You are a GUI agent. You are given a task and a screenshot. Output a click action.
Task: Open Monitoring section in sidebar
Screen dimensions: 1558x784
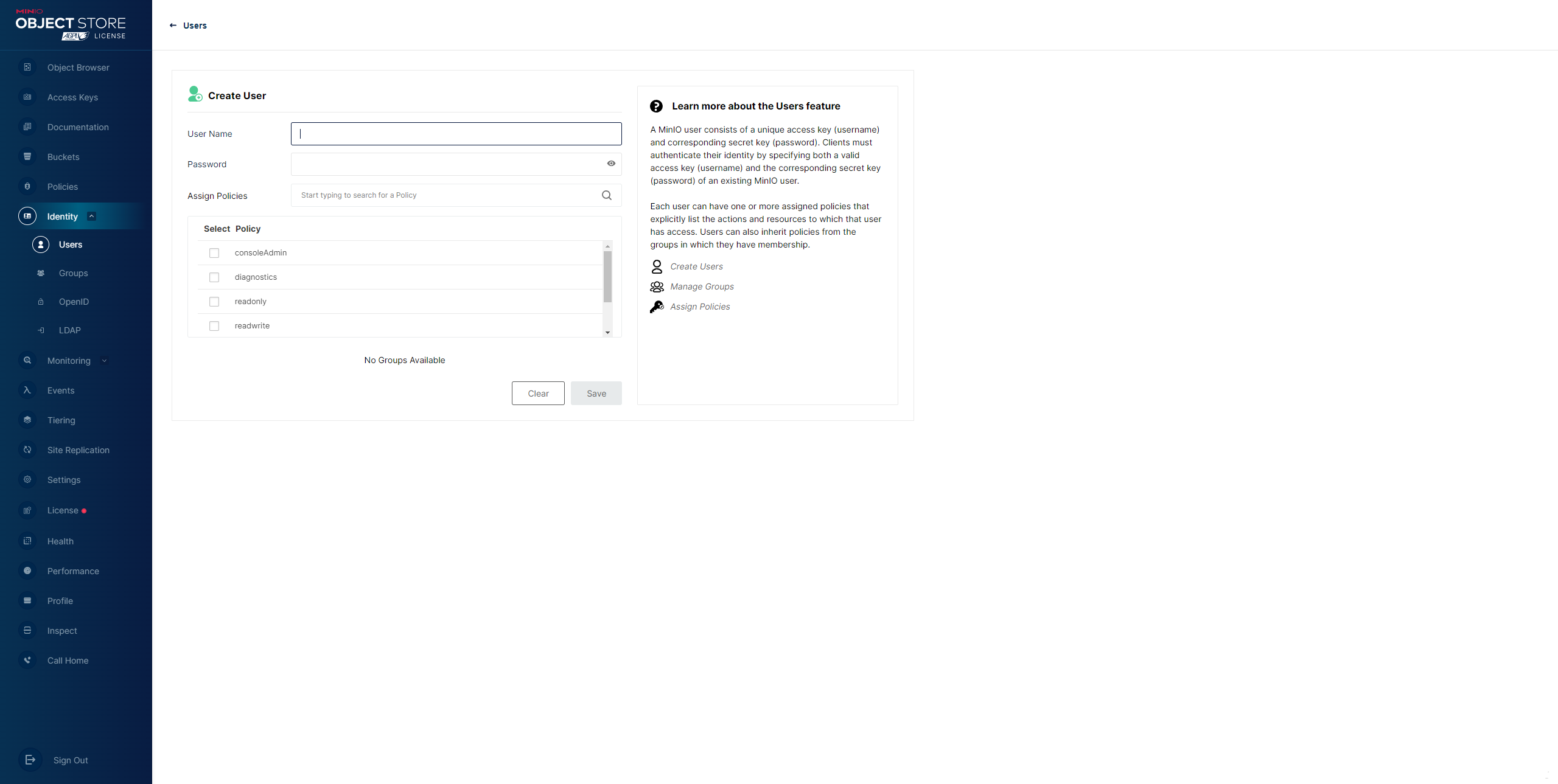[68, 360]
